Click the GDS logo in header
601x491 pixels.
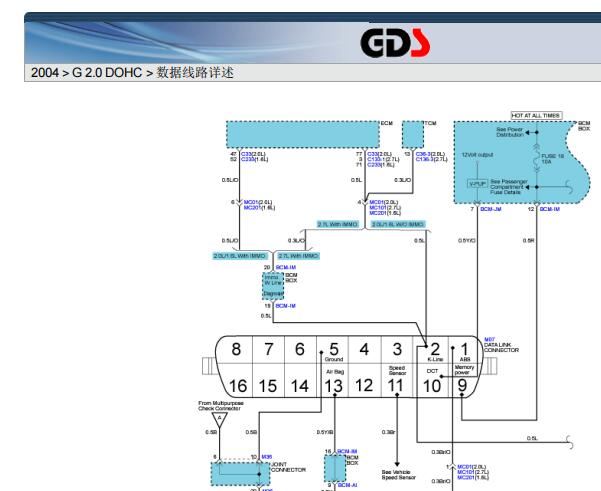point(395,43)
